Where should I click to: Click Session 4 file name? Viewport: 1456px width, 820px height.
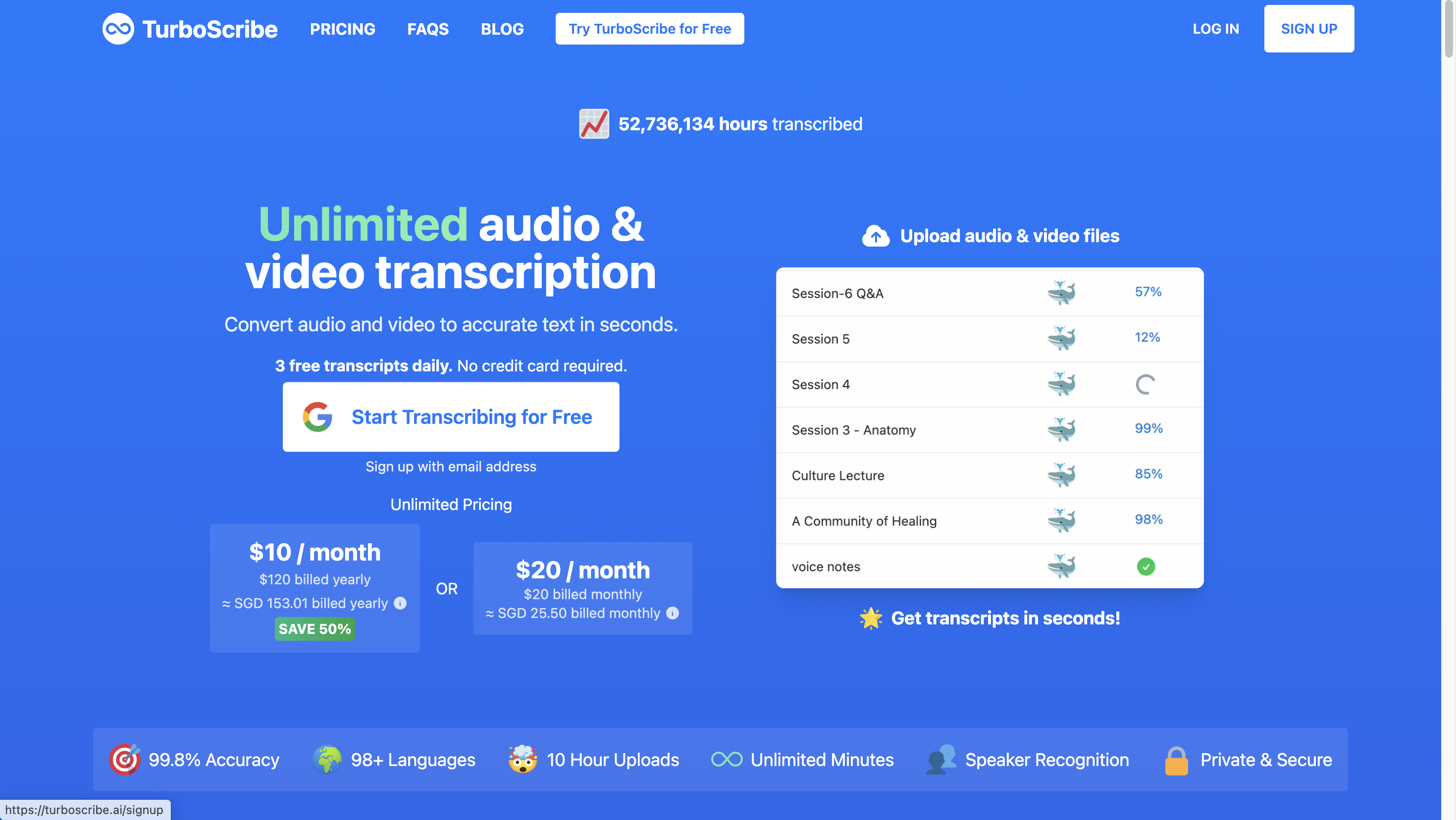pos(820,385)
